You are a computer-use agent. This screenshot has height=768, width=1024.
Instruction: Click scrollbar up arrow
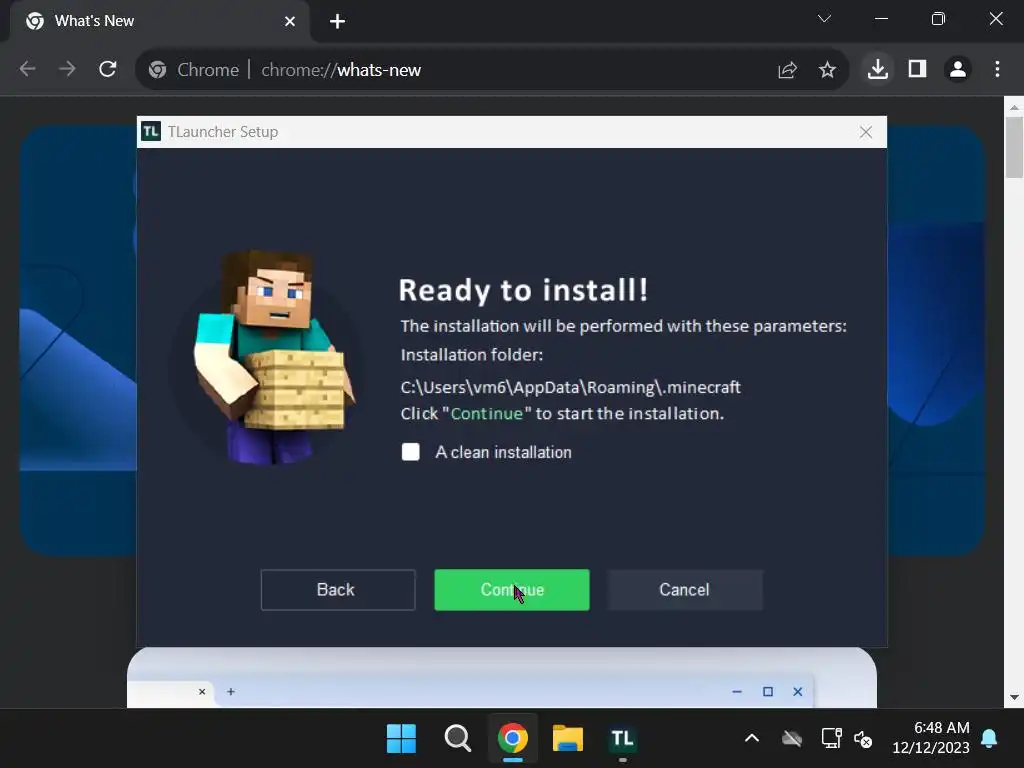click(1014, 106)
